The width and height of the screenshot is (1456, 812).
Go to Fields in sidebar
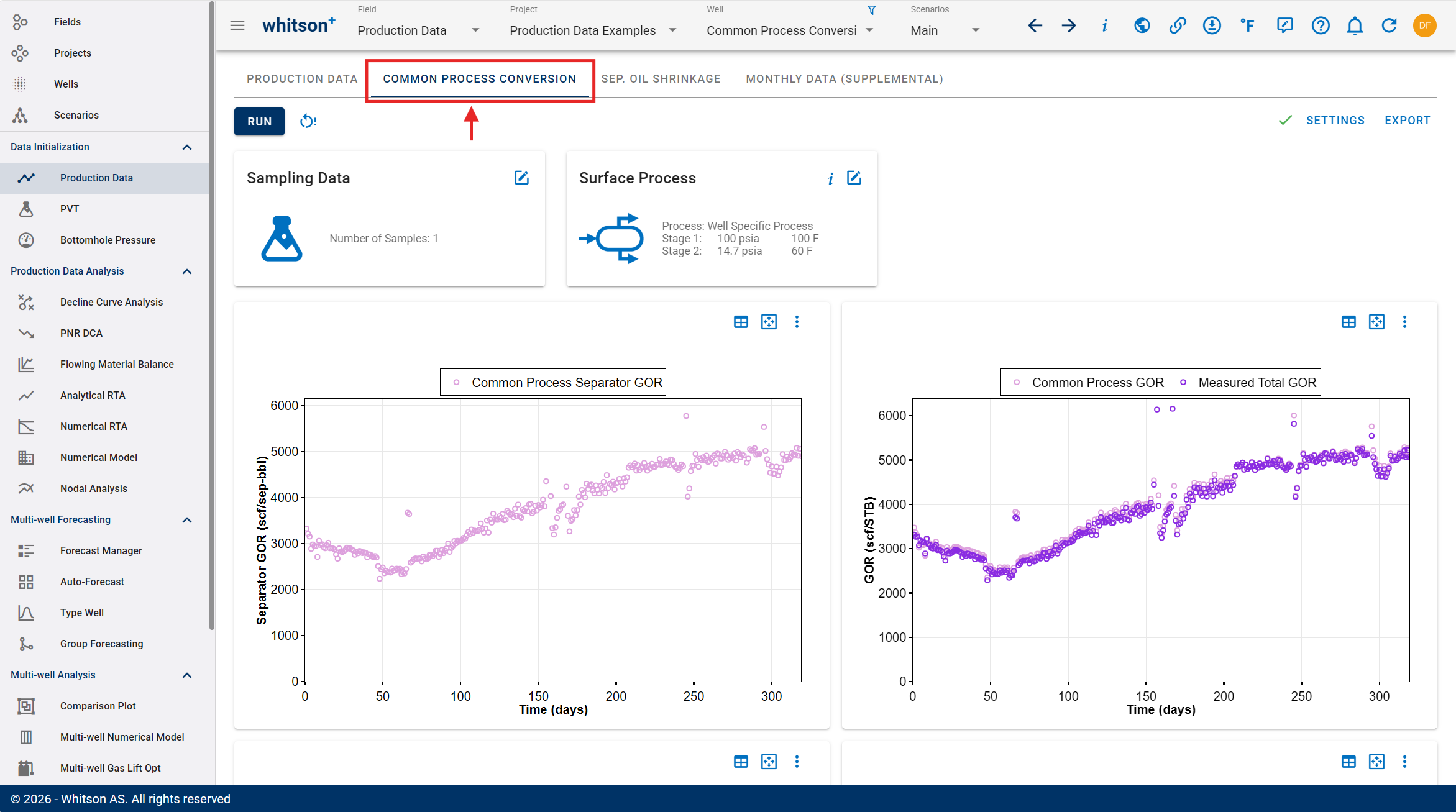pyautogui.click(x=104, y=22)
